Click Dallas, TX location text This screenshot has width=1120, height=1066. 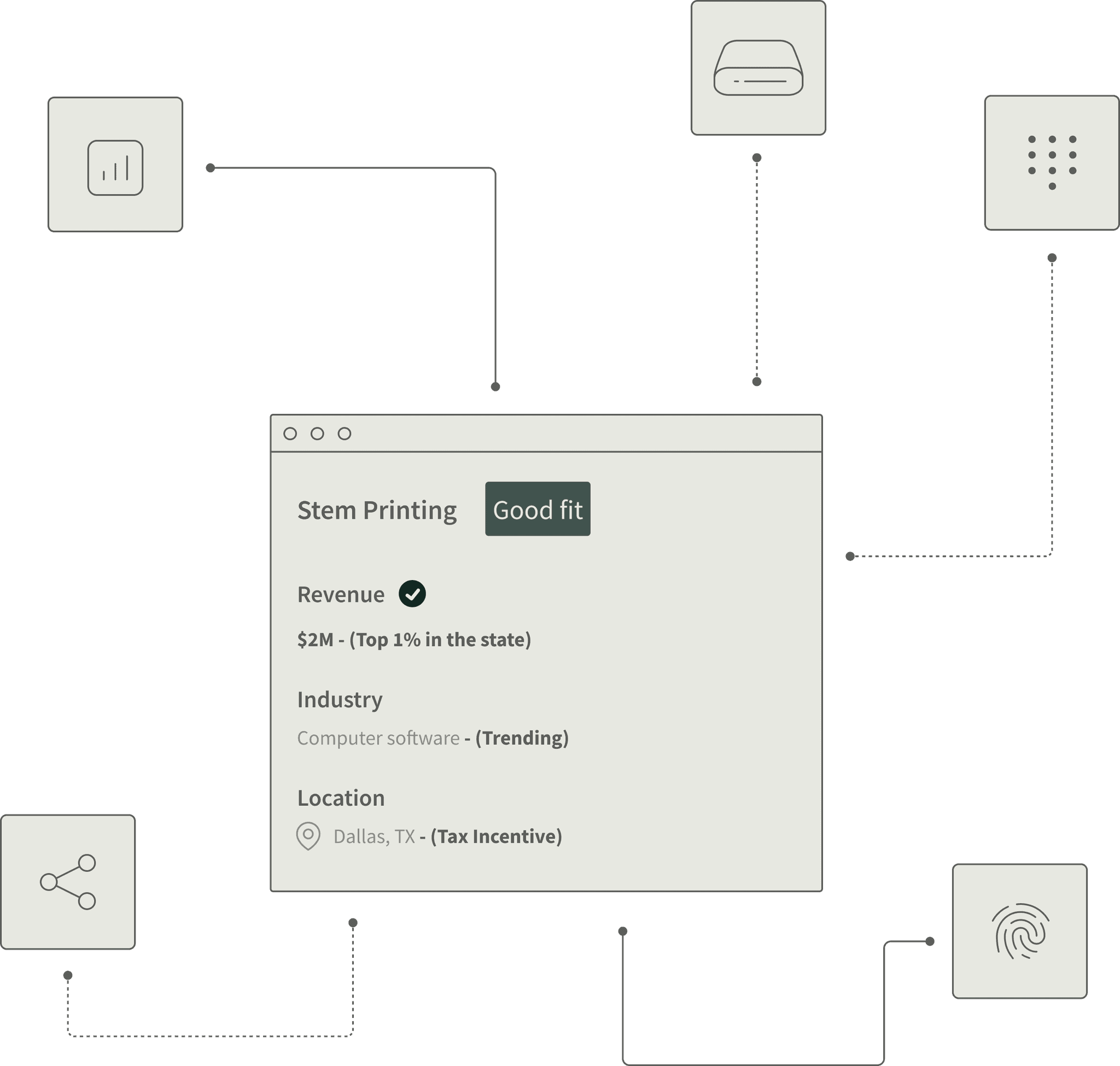click(374, 836)
